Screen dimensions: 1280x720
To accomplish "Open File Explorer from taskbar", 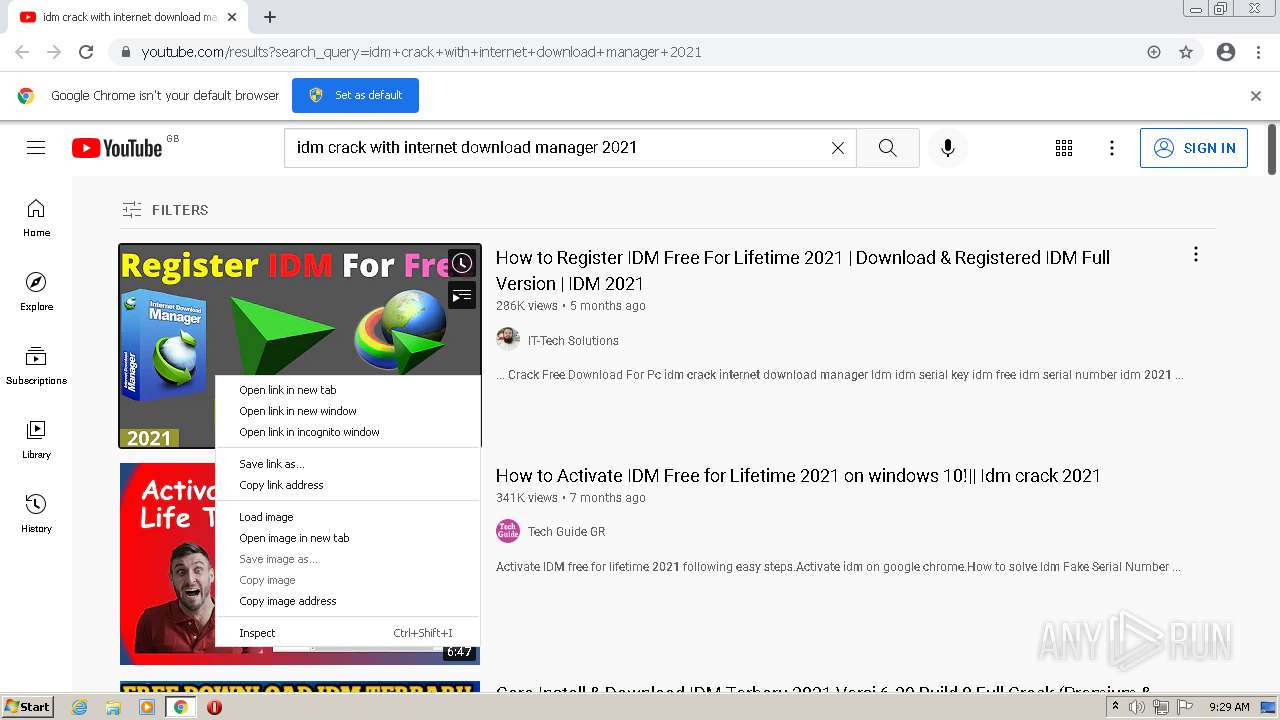I will click(113, 707).
